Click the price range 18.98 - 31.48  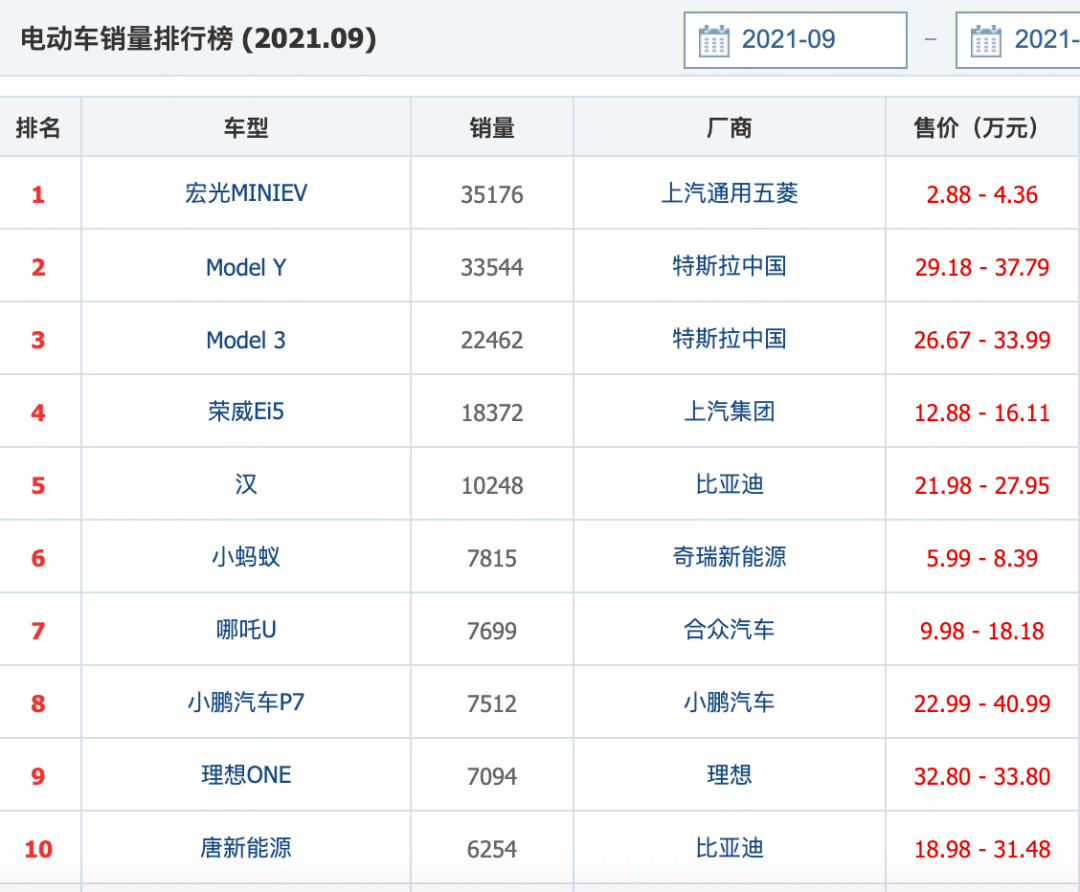(982, 849)
